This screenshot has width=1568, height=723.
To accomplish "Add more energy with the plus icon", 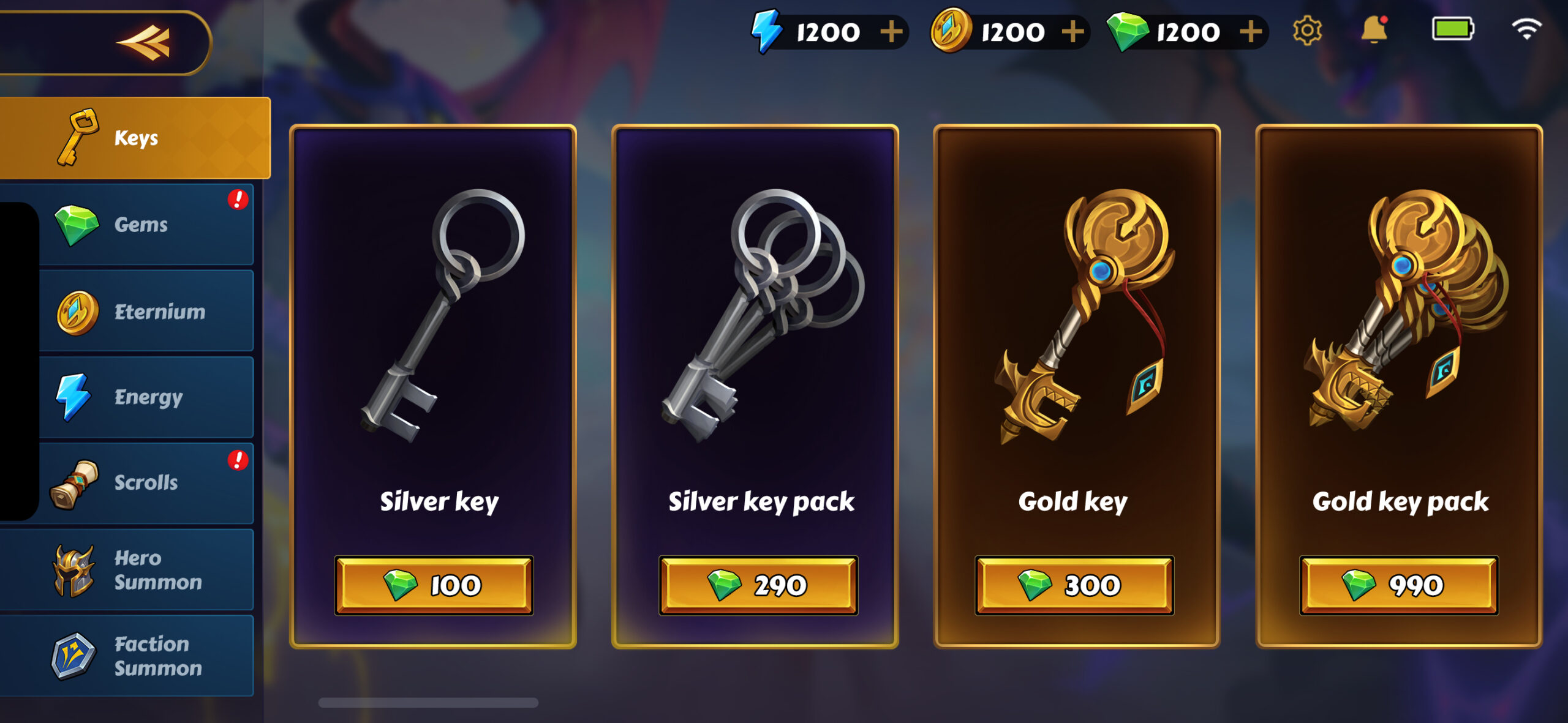I will [891, 31].
